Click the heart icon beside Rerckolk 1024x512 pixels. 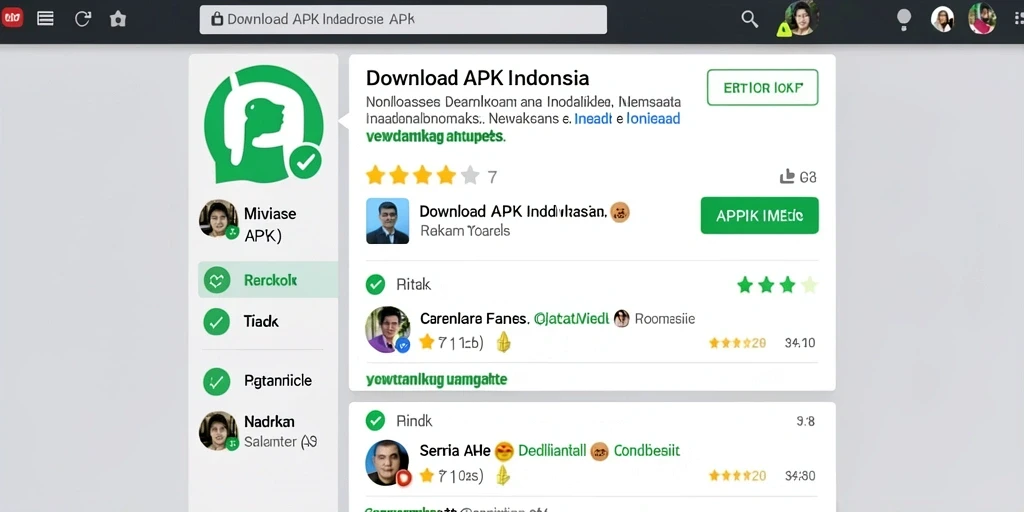click(x=217, y=281)
